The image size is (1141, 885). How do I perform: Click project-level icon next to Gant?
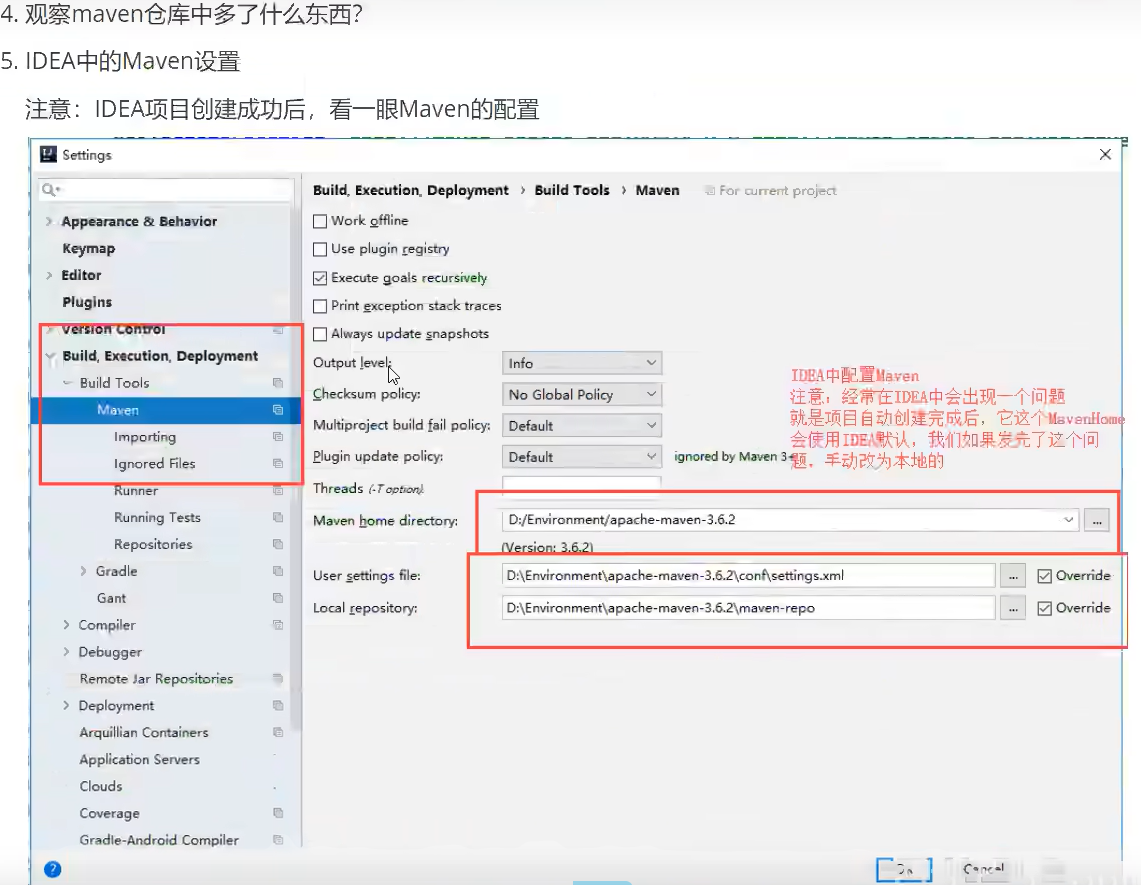coord(277,598)
